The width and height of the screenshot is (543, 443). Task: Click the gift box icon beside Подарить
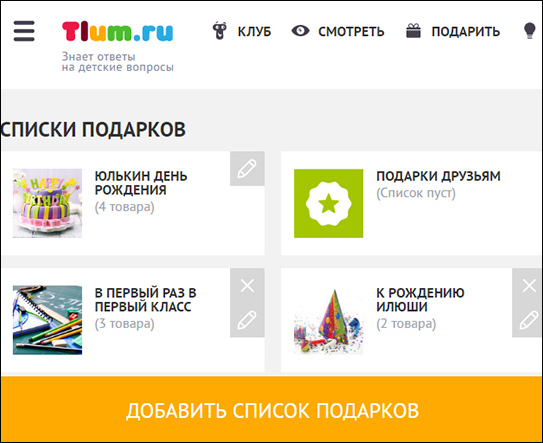tap(413, 30)
